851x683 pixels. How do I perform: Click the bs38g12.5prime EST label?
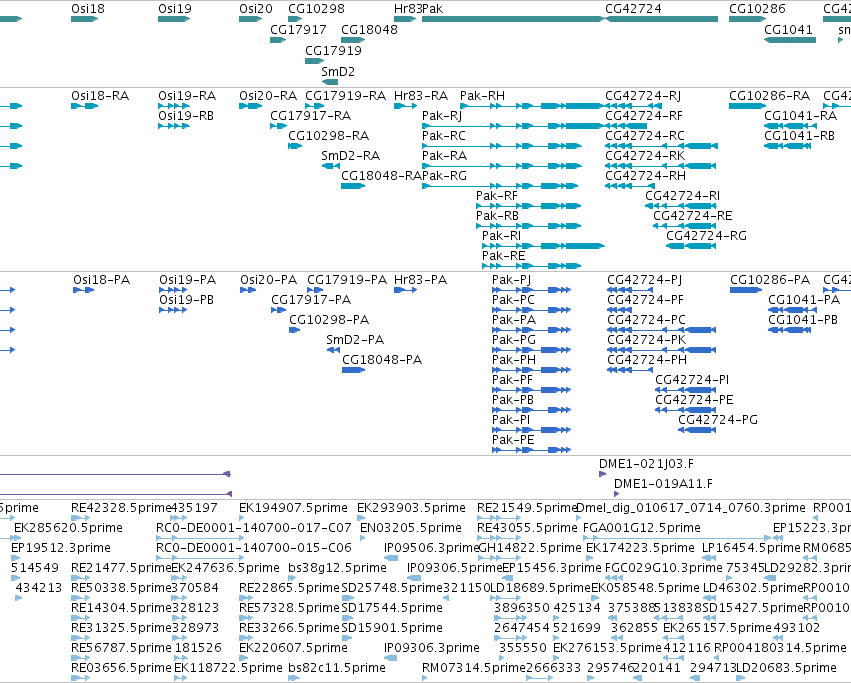tap(338, 568)
